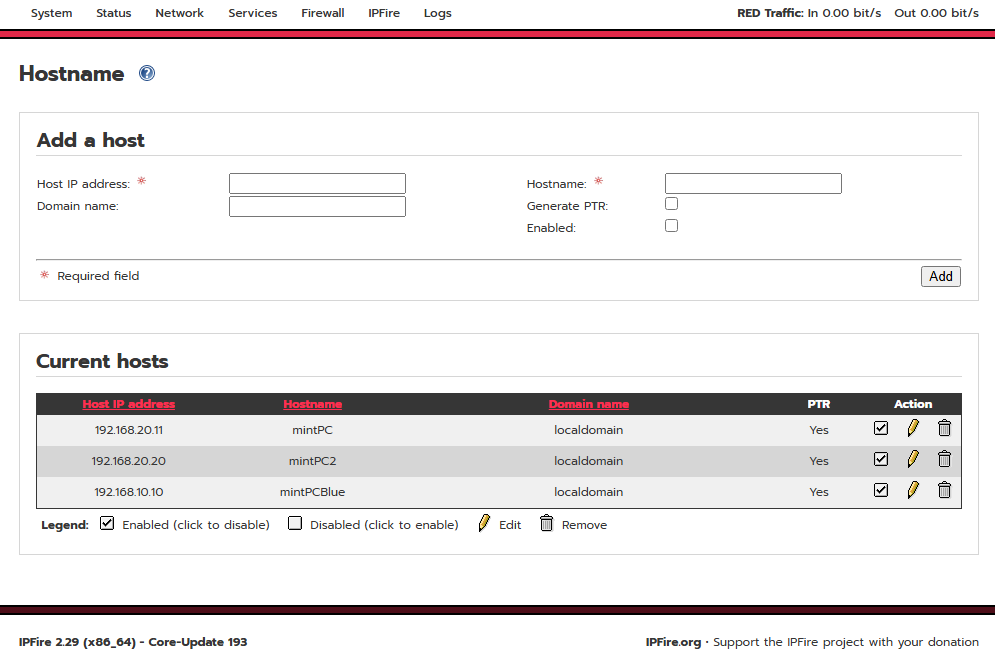Edit the mintPC host entry

[x=913, y=428]
